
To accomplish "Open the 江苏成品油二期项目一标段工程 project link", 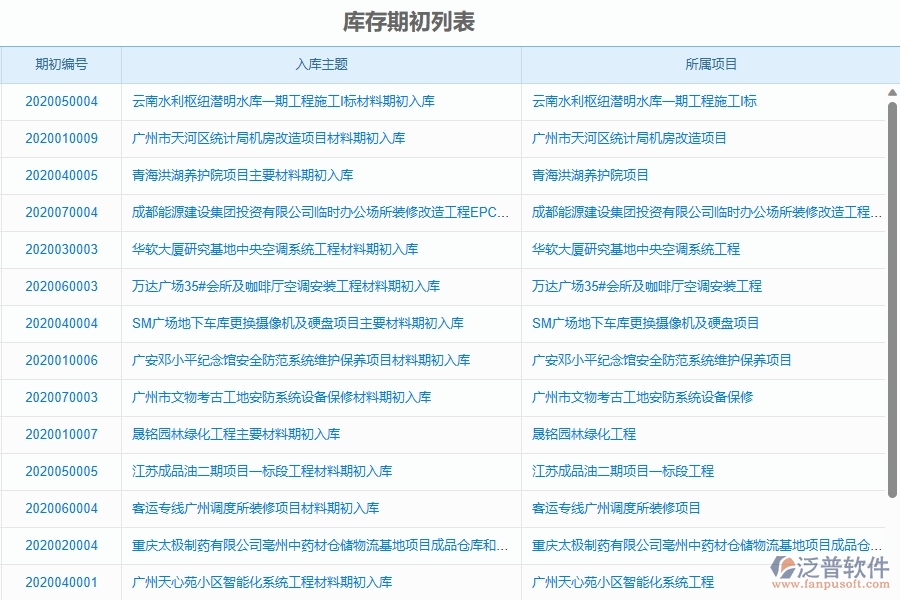I will 622,471.
